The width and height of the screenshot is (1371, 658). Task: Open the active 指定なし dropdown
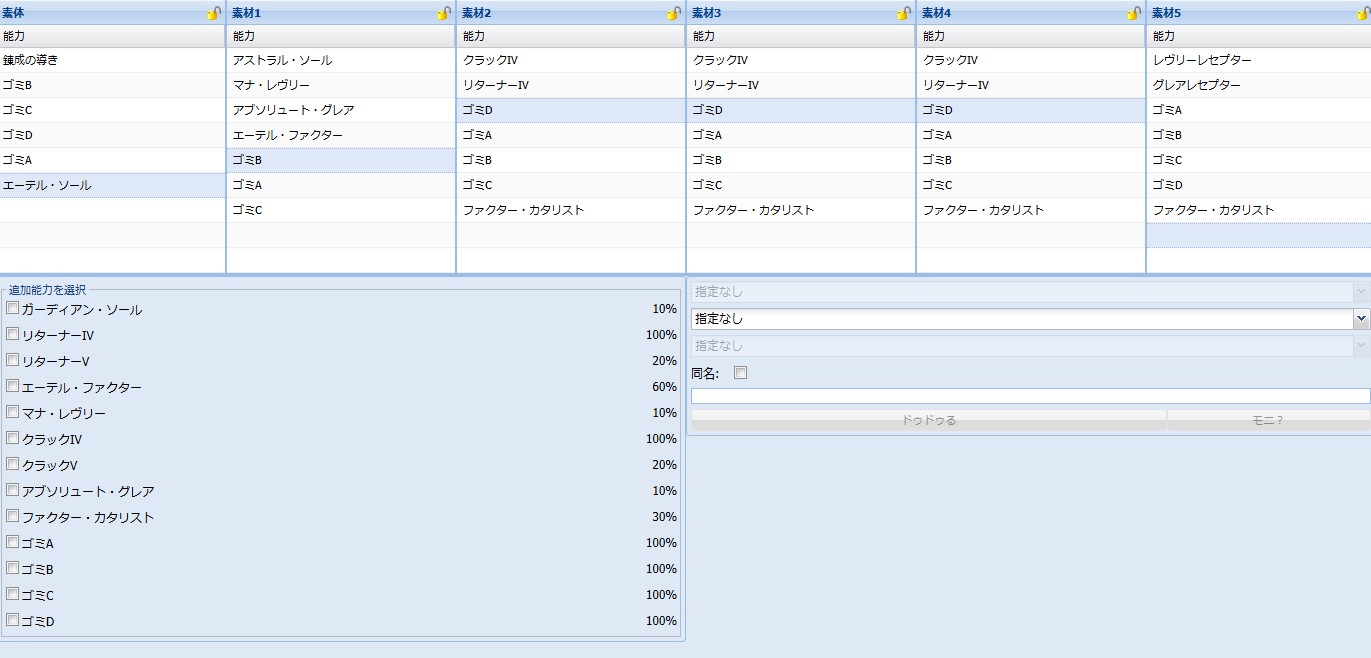click(x=1029, y=319)
